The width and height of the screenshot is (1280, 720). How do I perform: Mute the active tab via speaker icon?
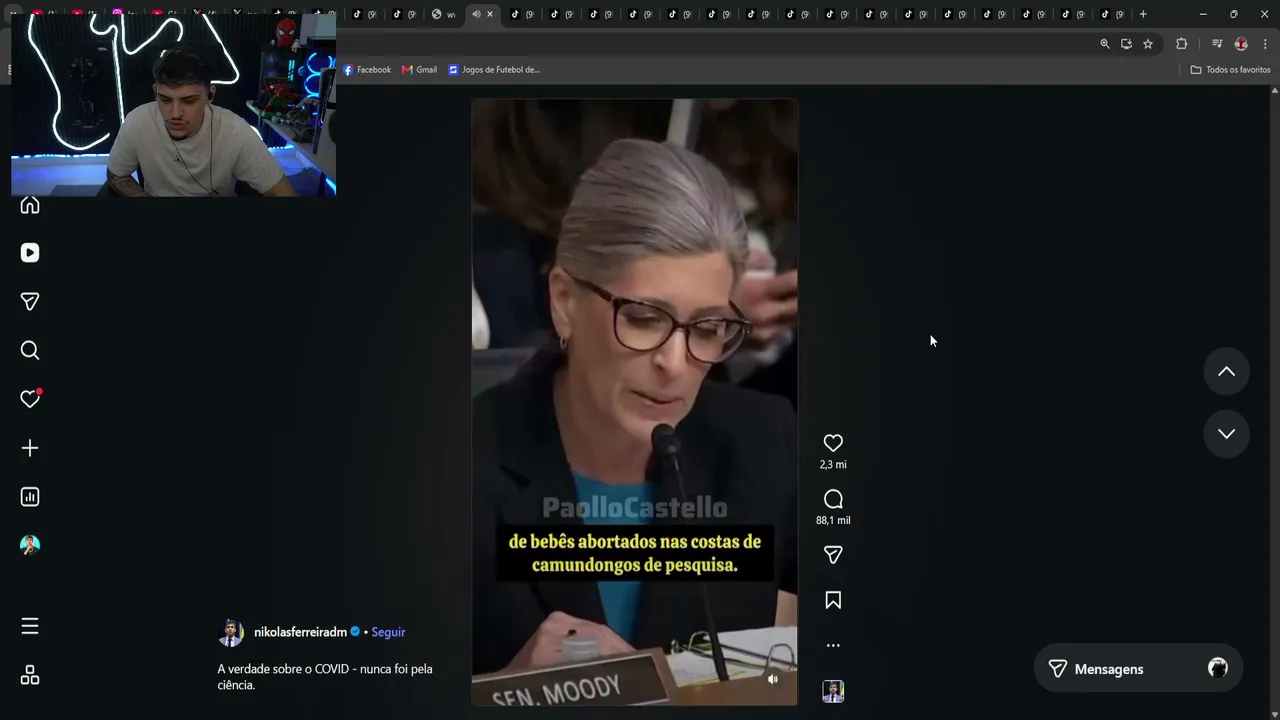[476, 14]
